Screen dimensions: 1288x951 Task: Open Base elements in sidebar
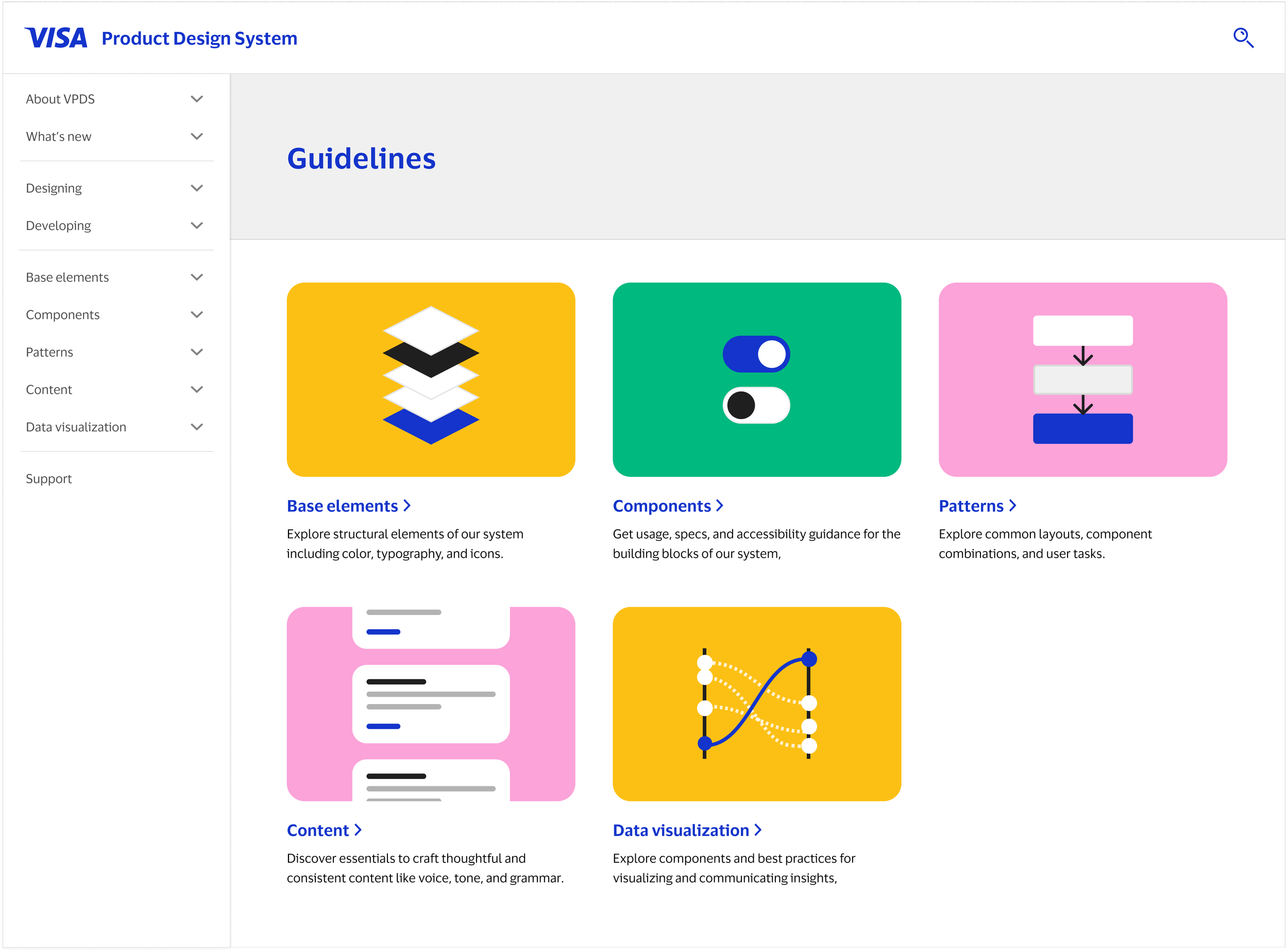(x=67, y=277)
